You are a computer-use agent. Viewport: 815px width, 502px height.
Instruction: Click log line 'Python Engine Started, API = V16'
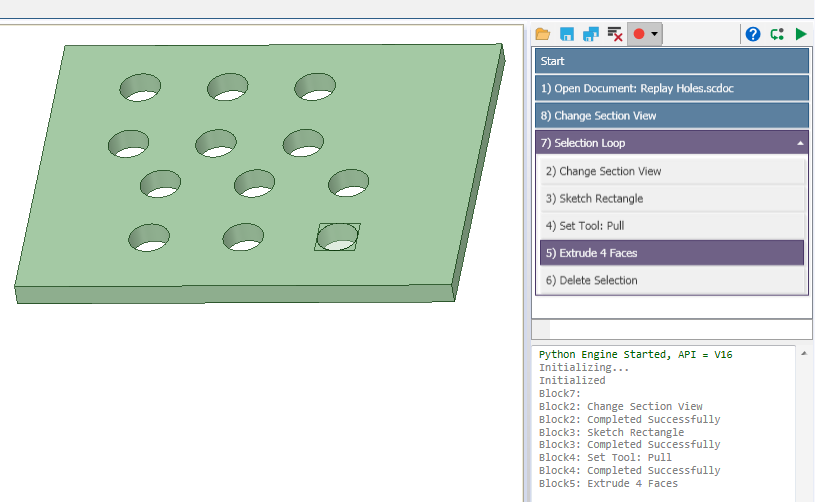point(635,354)
